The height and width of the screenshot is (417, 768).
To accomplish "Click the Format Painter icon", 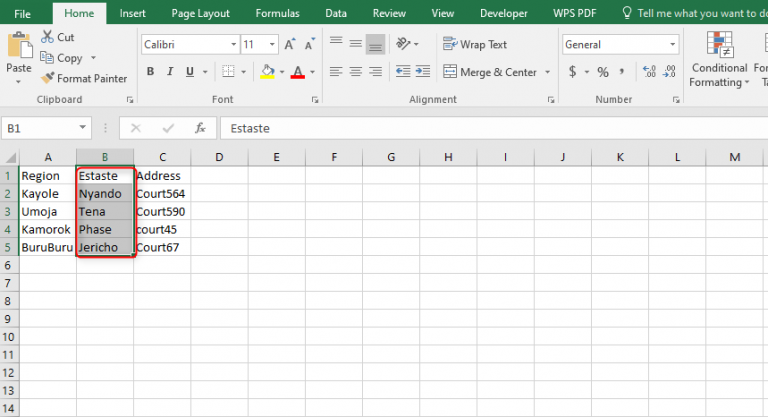I will coord(48,78).
